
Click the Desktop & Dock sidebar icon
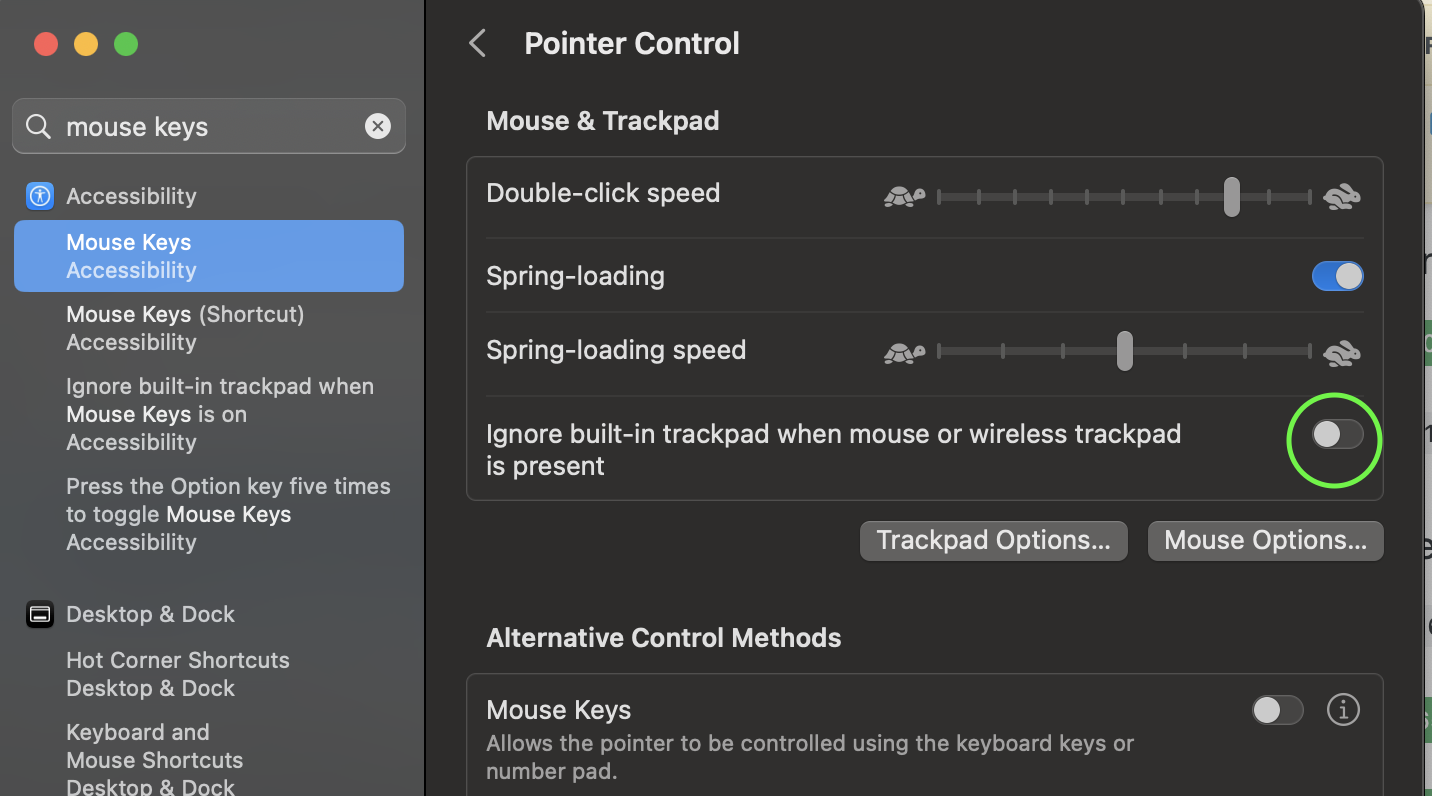tap(40, 614)
